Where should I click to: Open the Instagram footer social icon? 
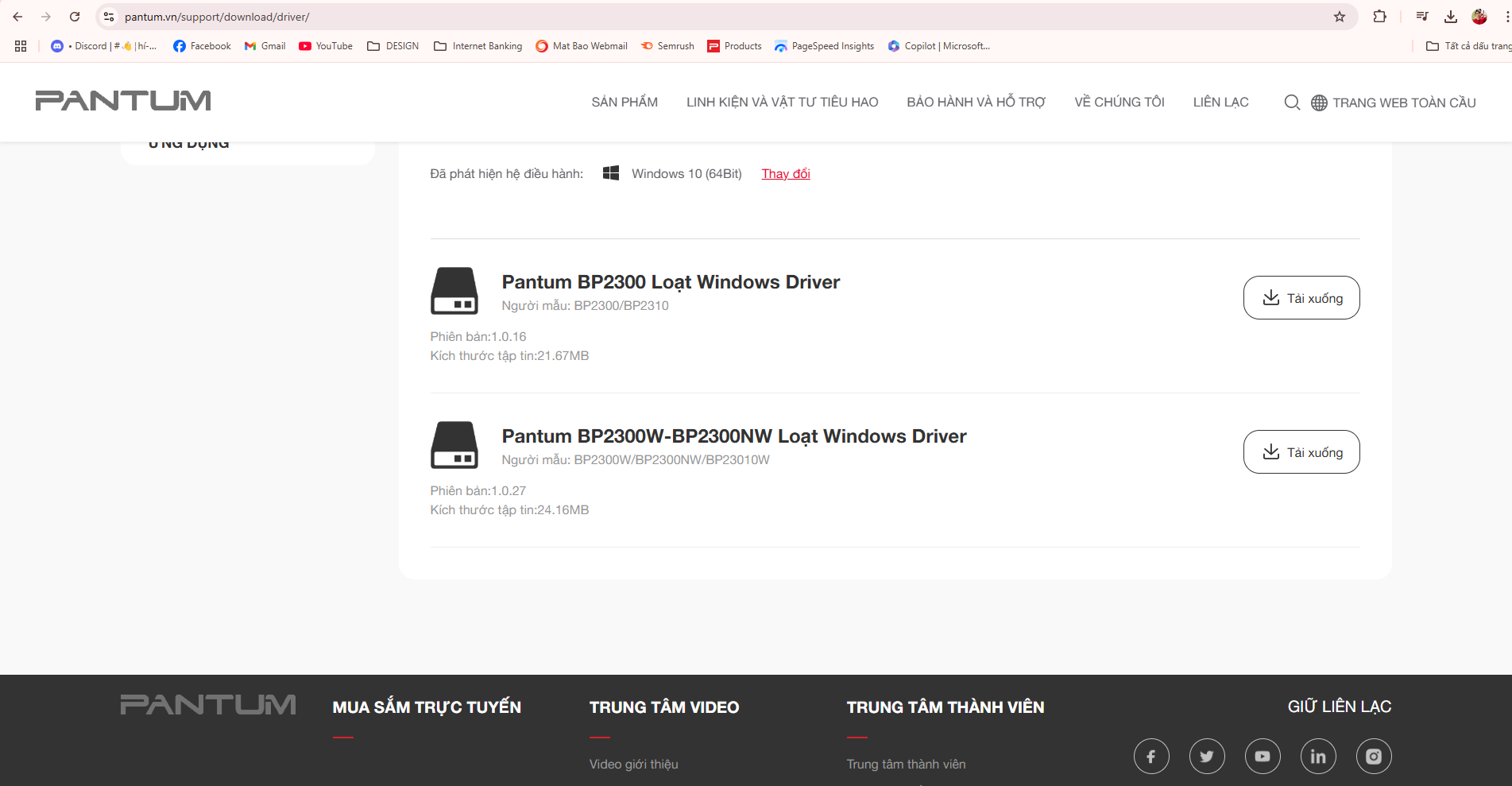tap(1373, 757)
